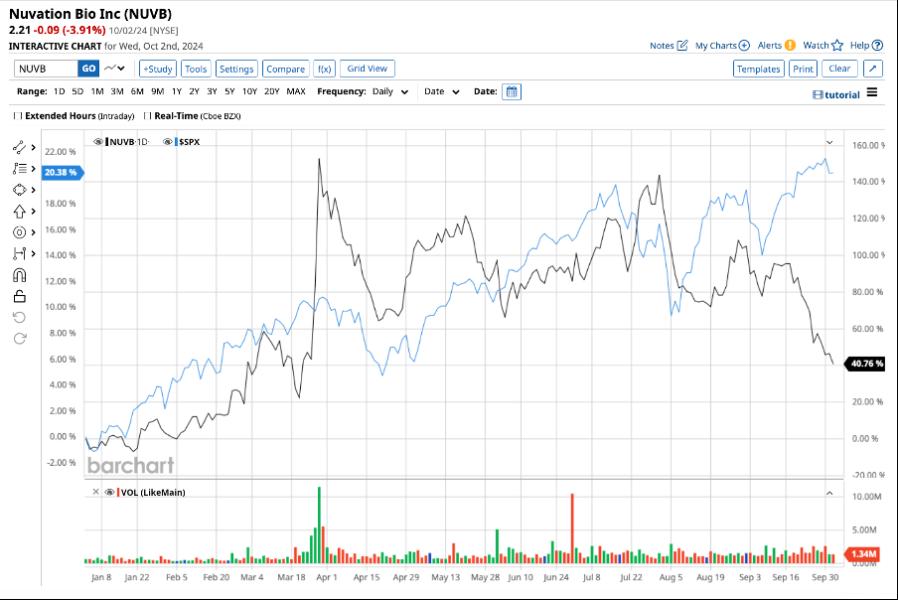This screenshot has height=600, width=898.
Task: Open the chart type dropdown
Action: [x=115, y=68]
